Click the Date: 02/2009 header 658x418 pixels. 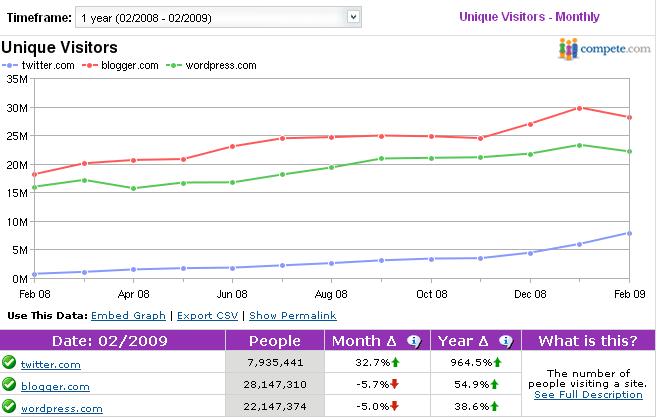(x=110, y=341)
